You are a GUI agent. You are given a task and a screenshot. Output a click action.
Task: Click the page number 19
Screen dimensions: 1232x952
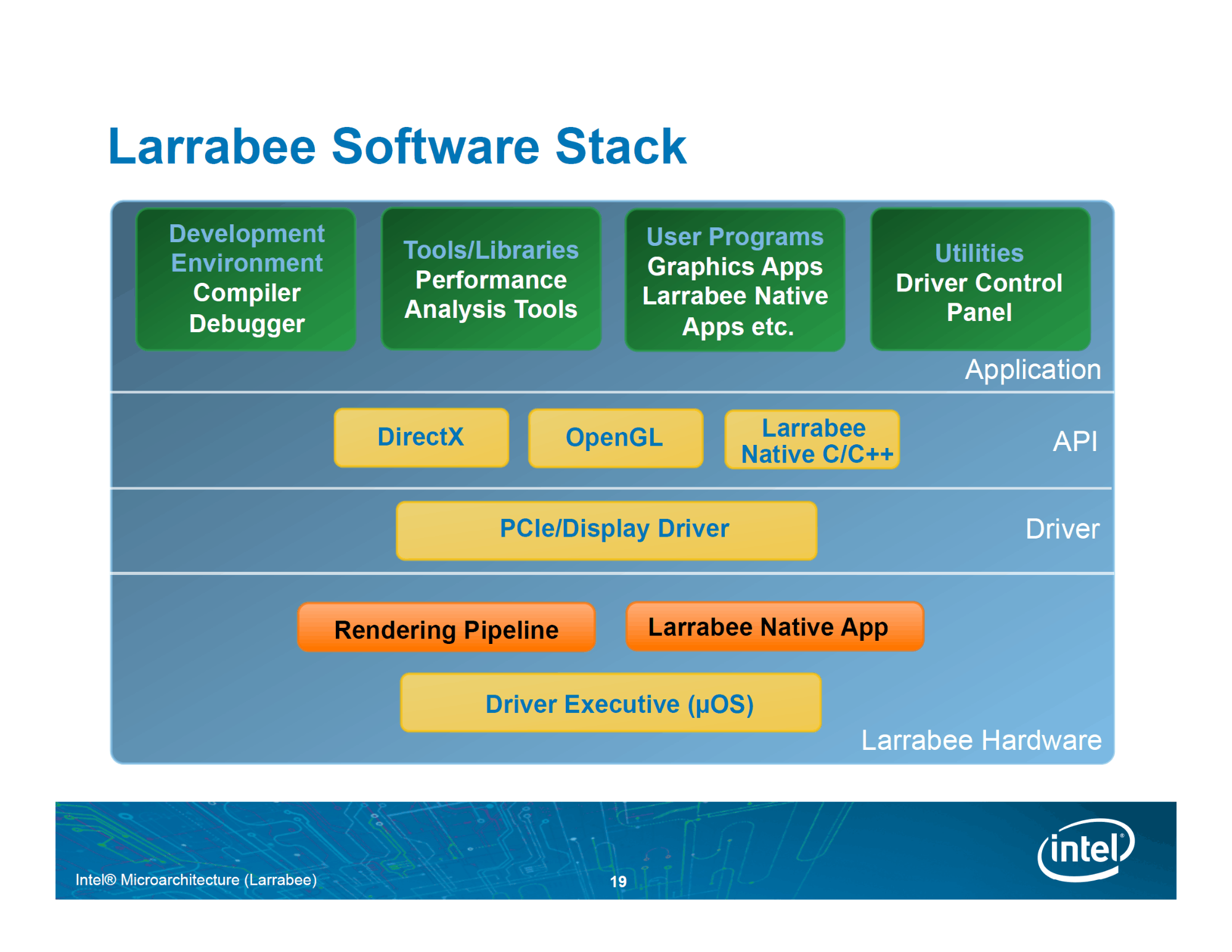pyautogui.click(x=618, y=882)
